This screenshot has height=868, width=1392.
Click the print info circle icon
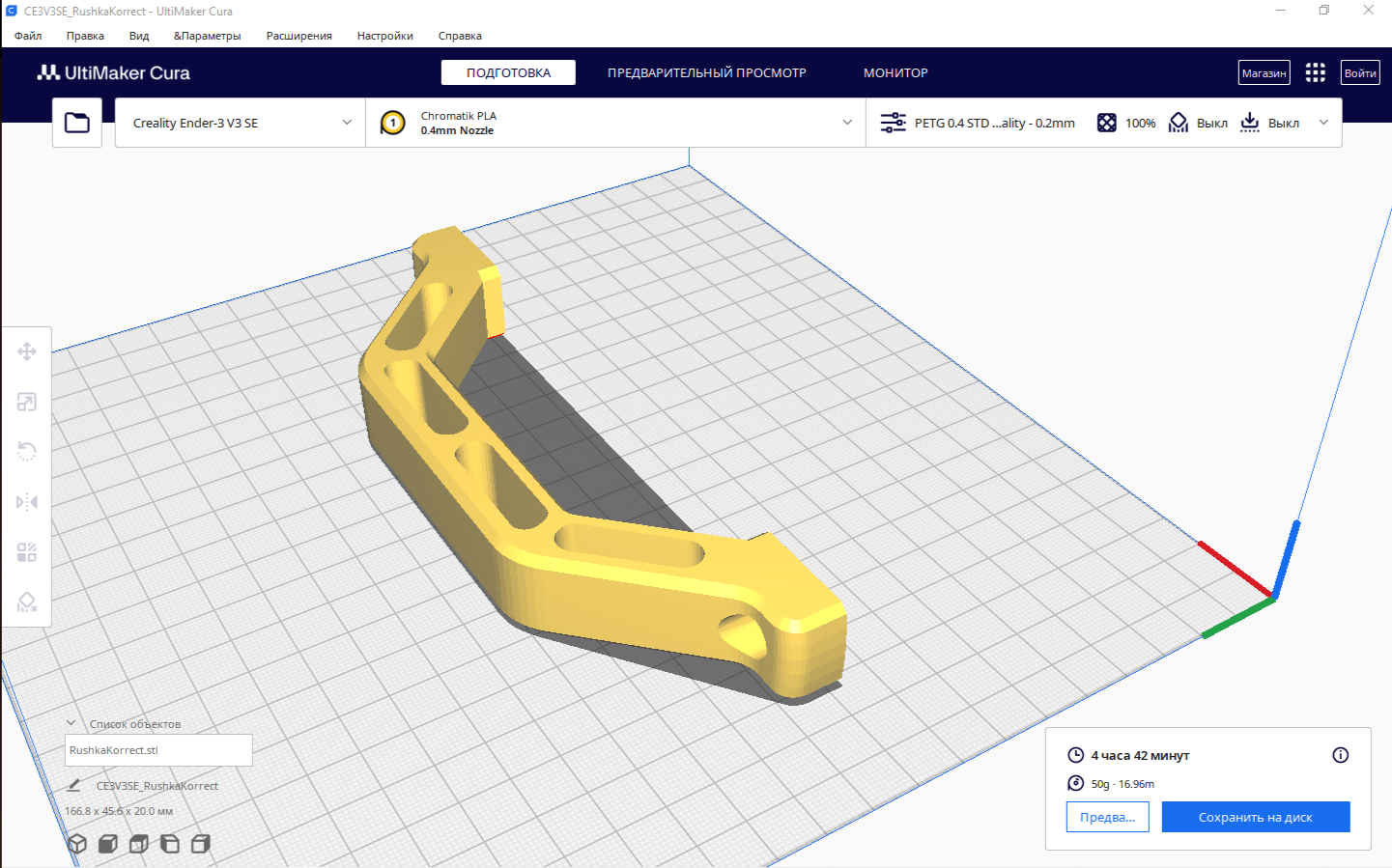coord(1340,755)
